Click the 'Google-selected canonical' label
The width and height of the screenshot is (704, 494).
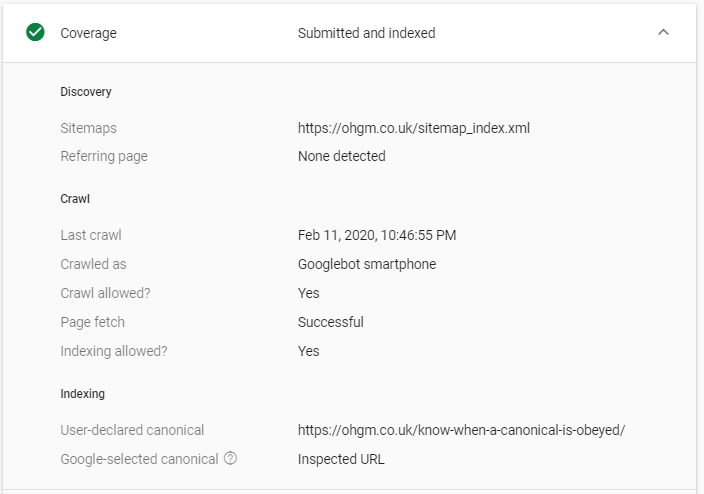tap(139, 459)
